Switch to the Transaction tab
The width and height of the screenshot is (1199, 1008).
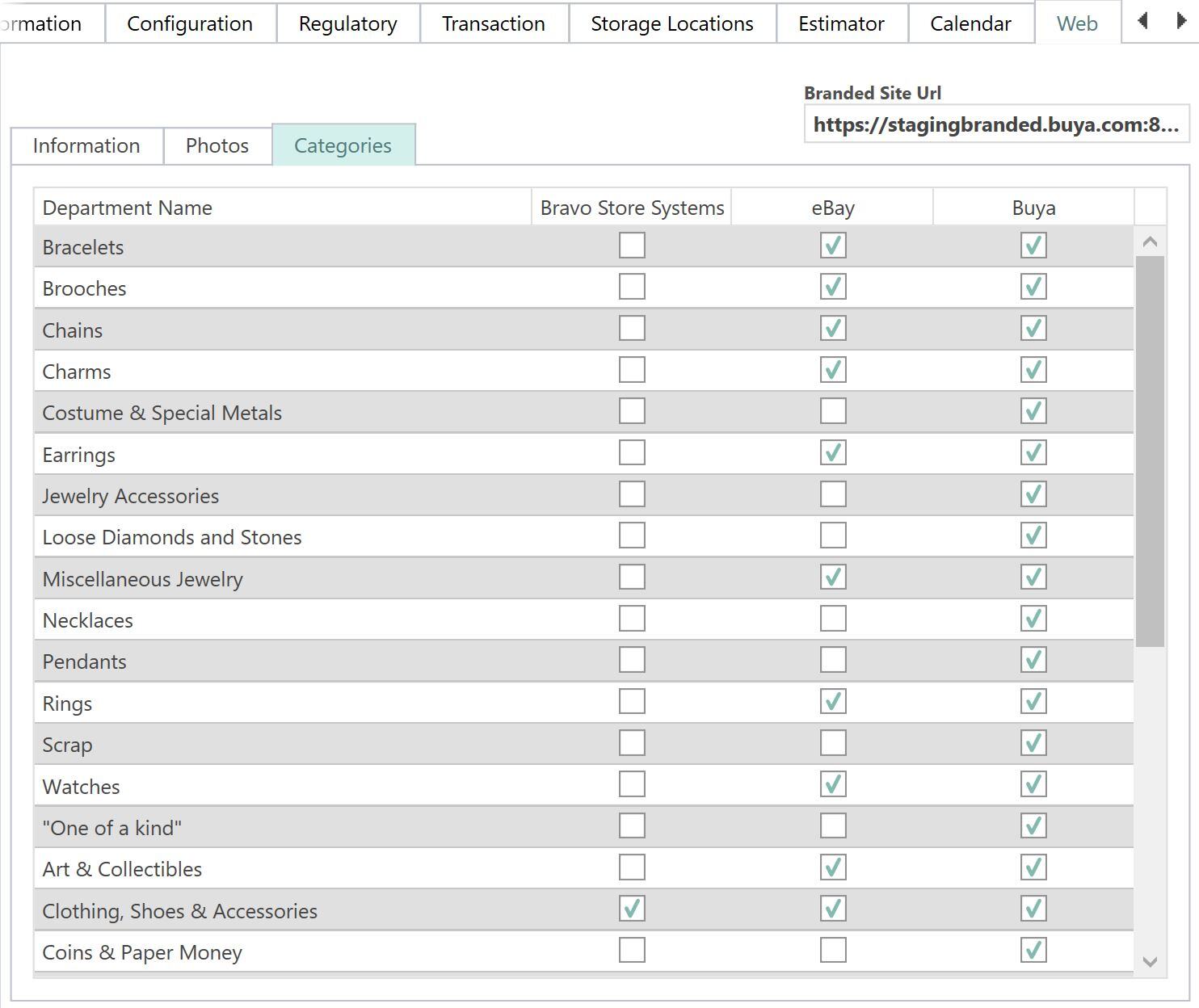[494, 23]
